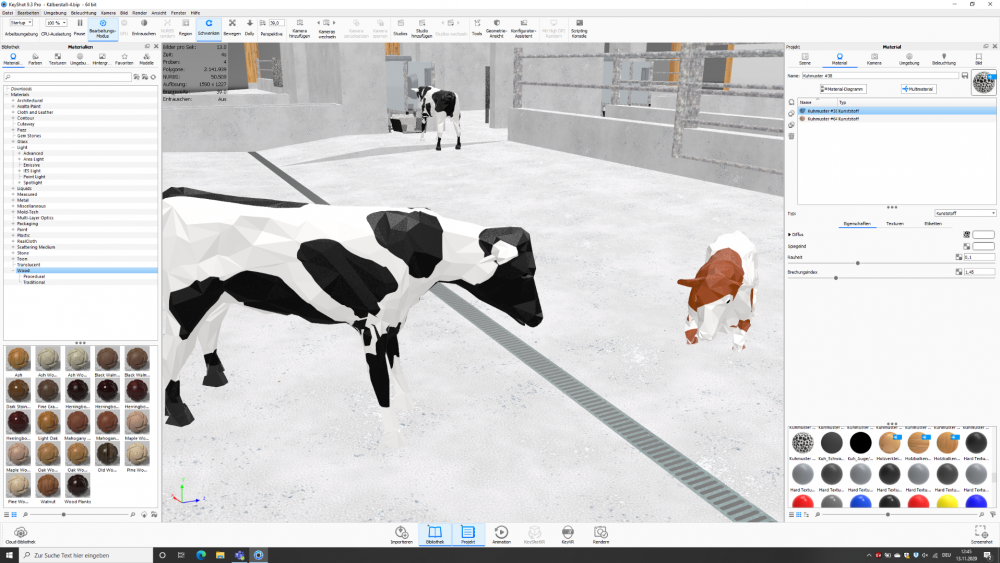Toggle the Projekt panel in bottom bar
This screenshot has height=563, width=1000.
(x=467, y=535)
